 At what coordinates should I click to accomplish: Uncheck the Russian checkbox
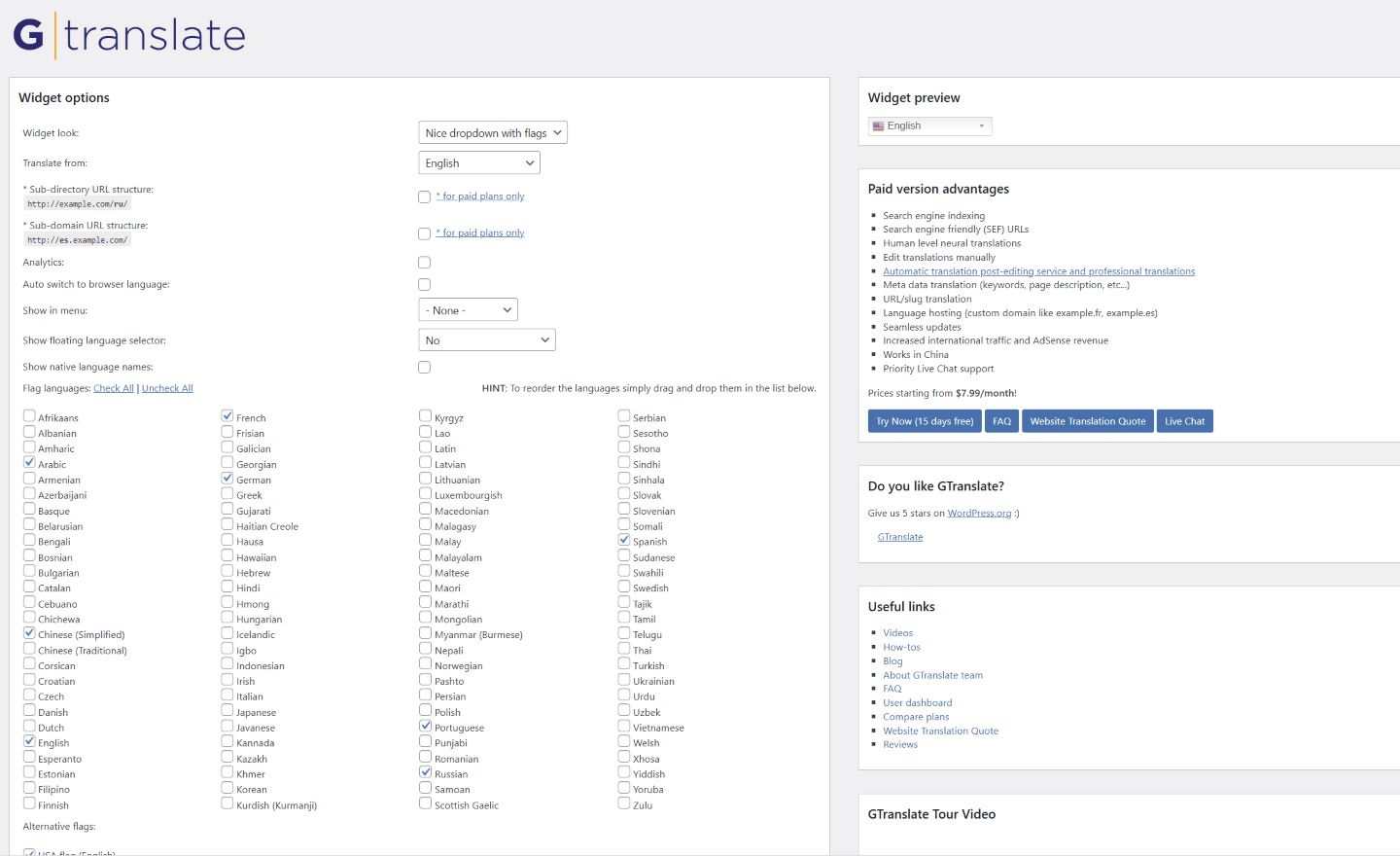(426, 772)
